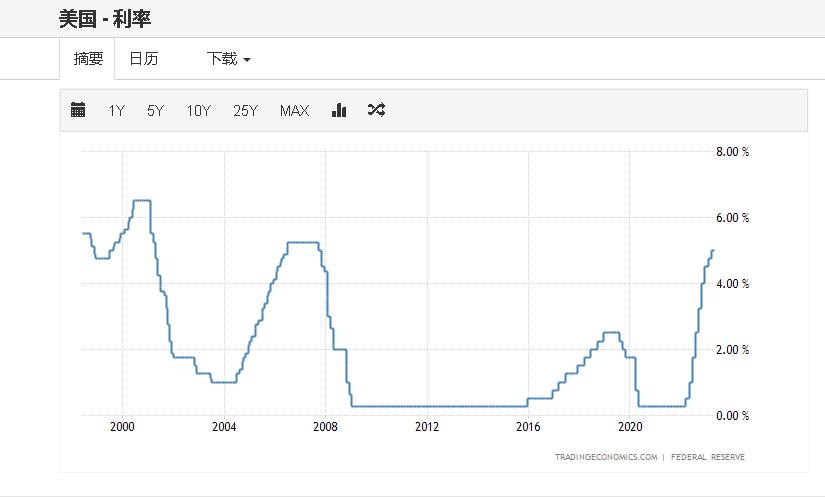Viewport: 825px width, 497px height.
Task: Click the 8.00 % y-axis label
Action: [x=732, y=152]
